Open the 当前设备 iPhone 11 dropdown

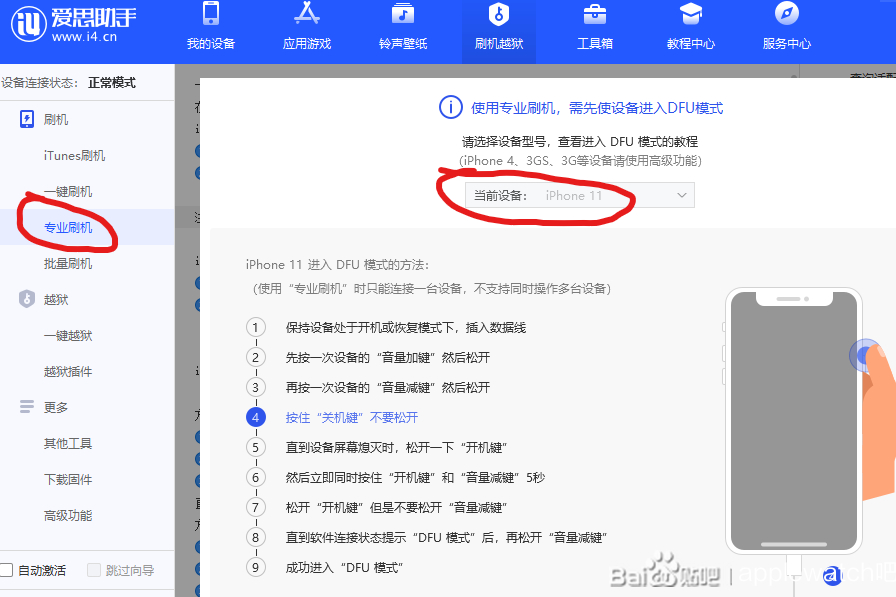(x=579, y=195)
